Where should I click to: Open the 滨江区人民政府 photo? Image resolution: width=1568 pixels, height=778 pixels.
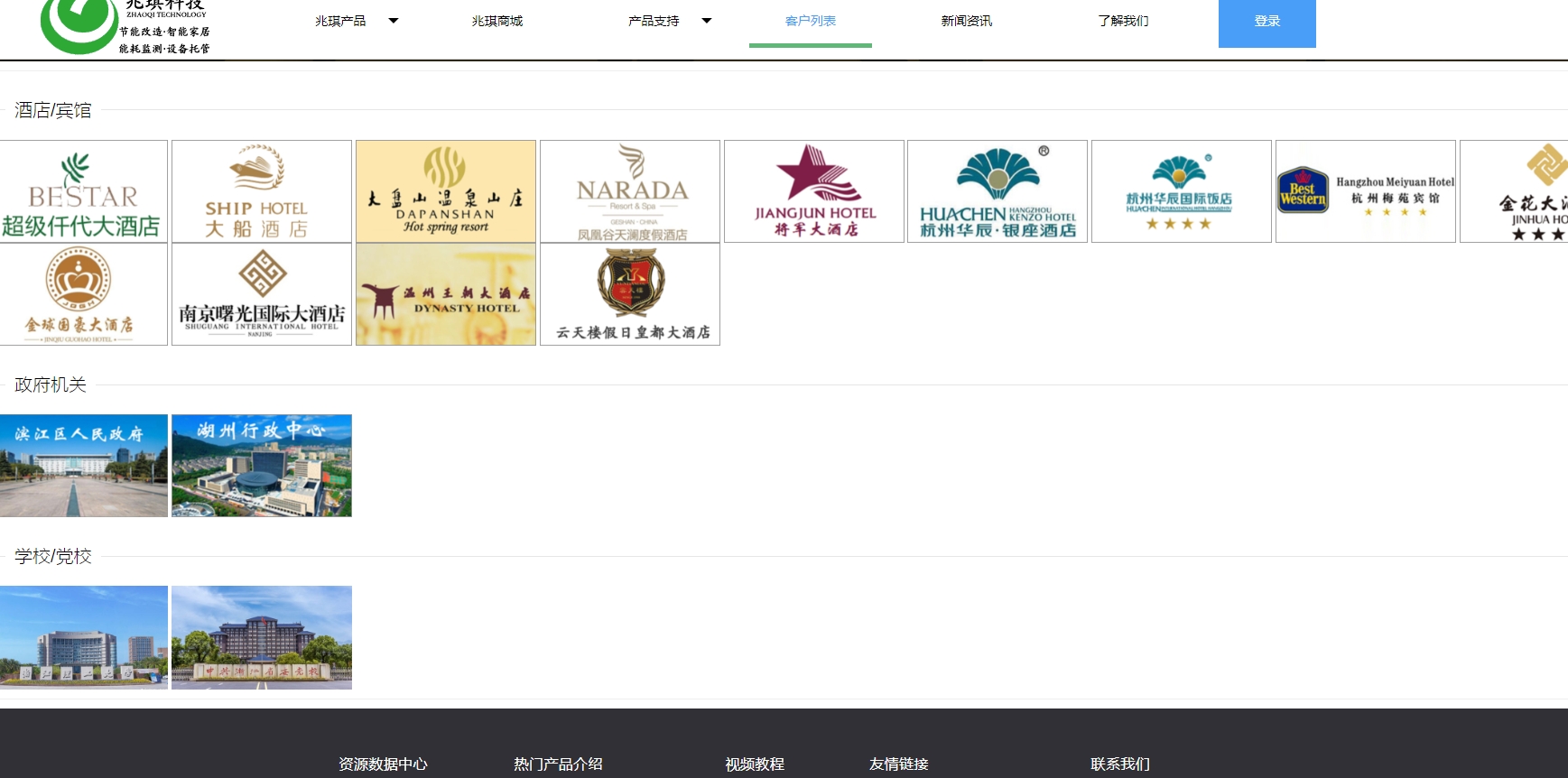click(83, 466)
